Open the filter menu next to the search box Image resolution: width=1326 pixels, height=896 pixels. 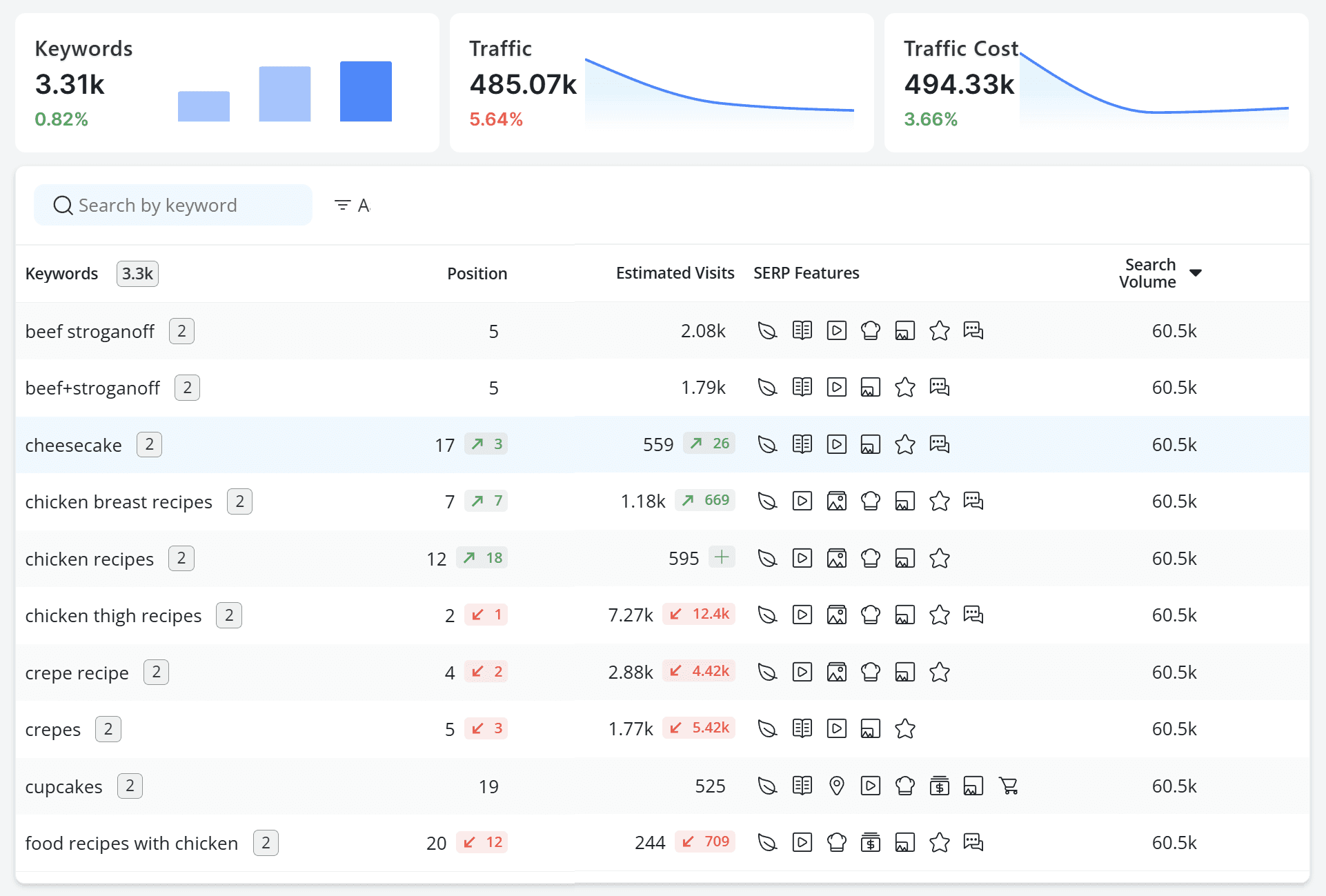pos(352,205)
